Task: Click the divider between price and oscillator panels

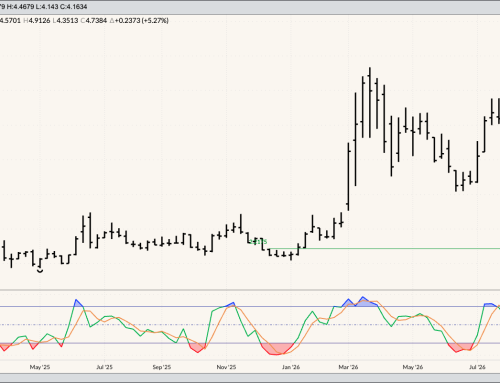Action: [x=250, y=290]
